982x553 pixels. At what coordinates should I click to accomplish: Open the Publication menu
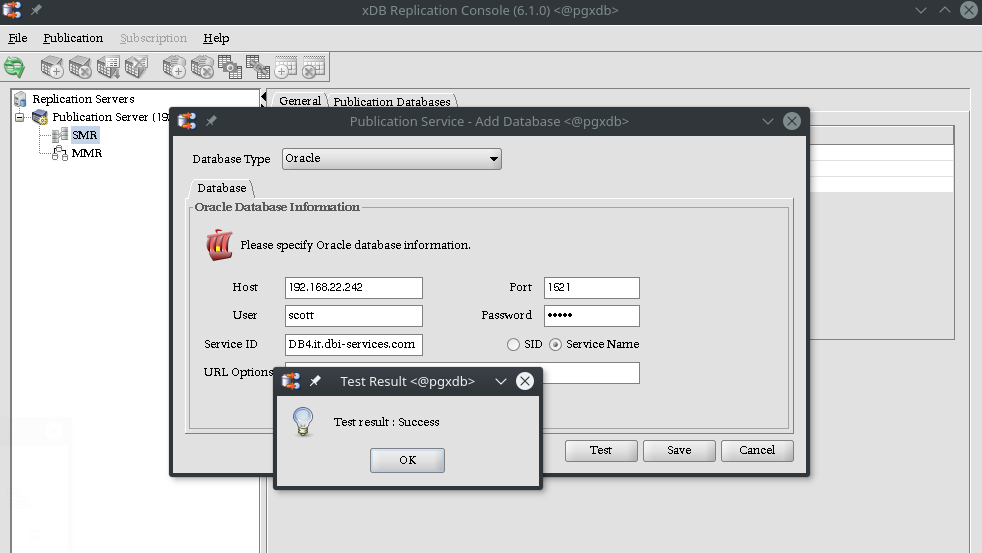pos(73,38)
